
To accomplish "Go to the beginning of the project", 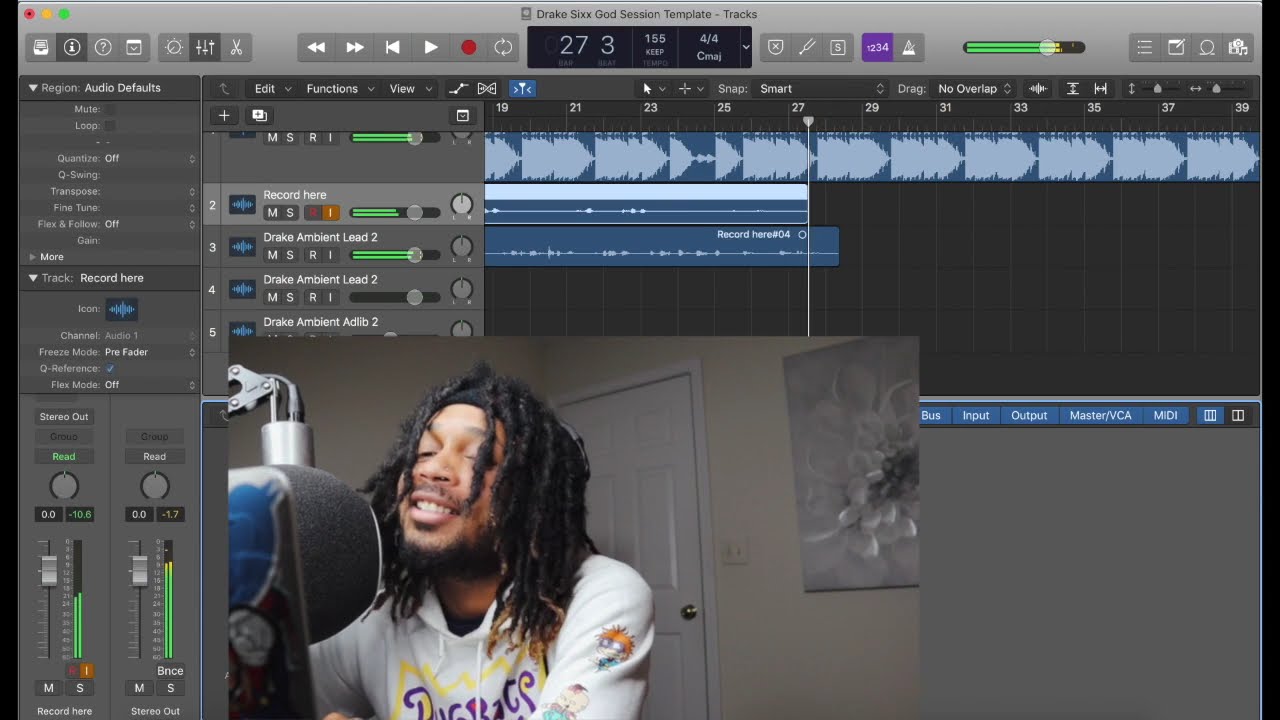I will coord(392,47).
